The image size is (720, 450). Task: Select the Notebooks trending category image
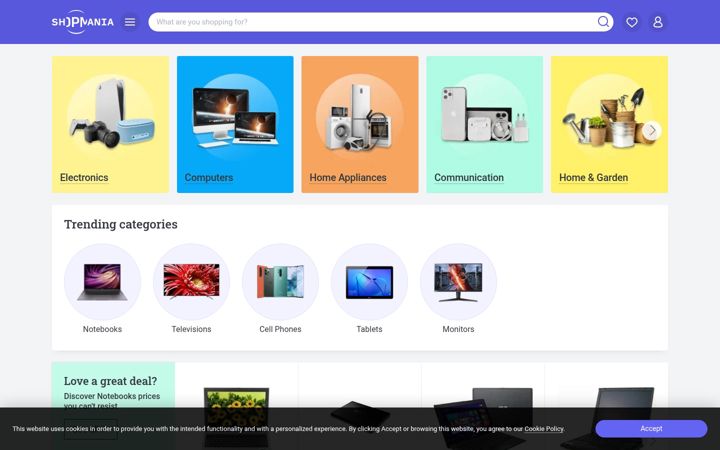click(102, 282)
